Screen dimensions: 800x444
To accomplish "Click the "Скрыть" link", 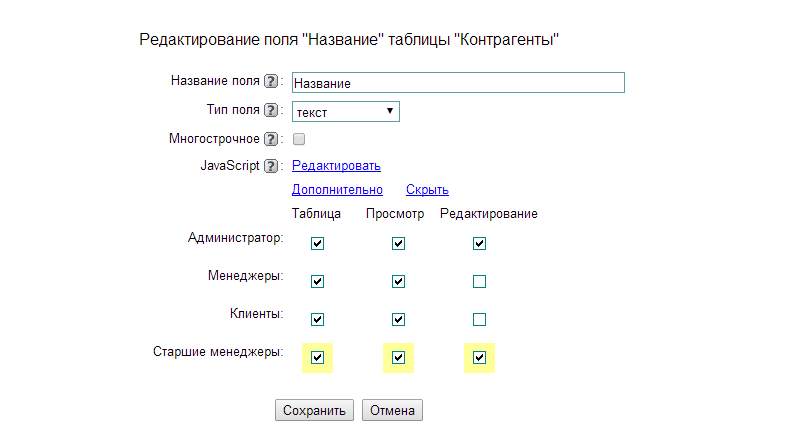I will click(427, 190).
